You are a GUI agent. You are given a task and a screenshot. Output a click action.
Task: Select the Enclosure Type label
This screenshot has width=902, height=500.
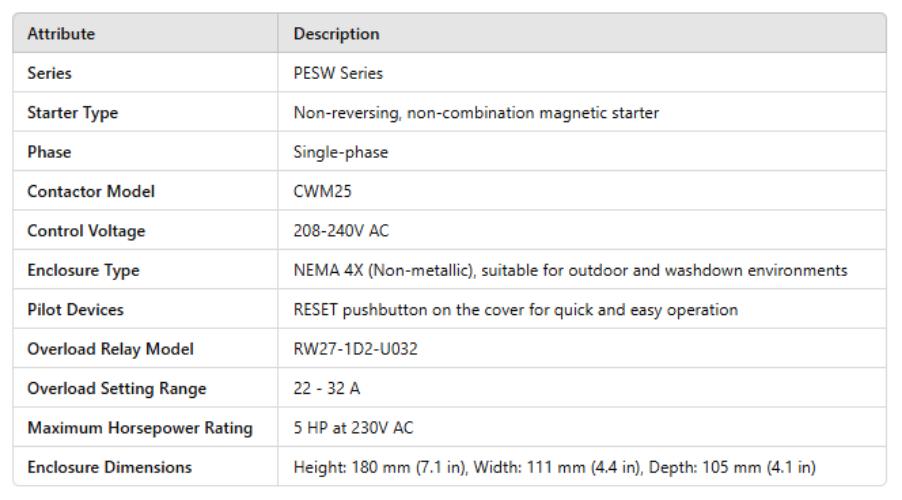(83, 270)
